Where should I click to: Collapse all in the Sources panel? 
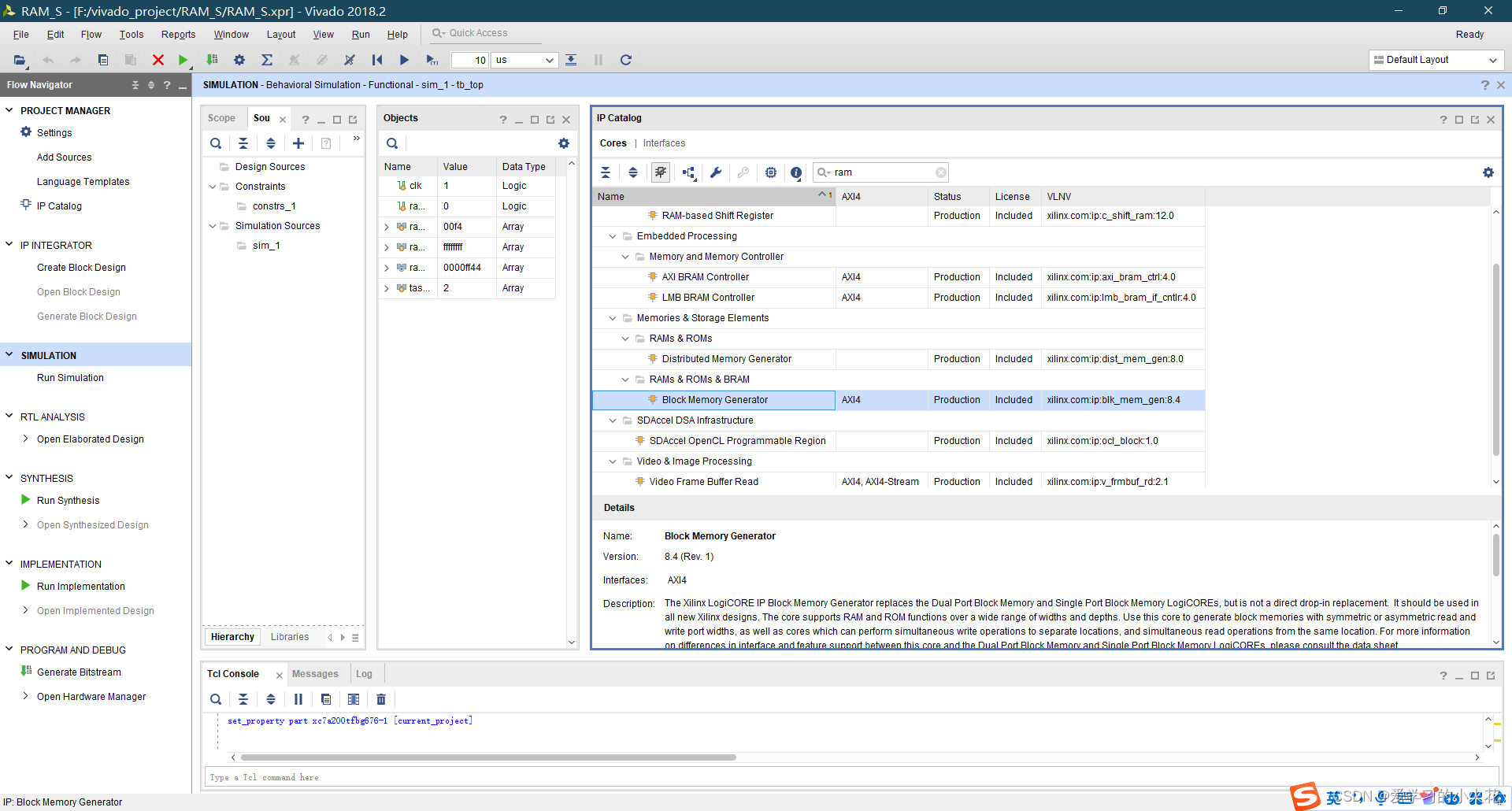[x=243, y=143]
